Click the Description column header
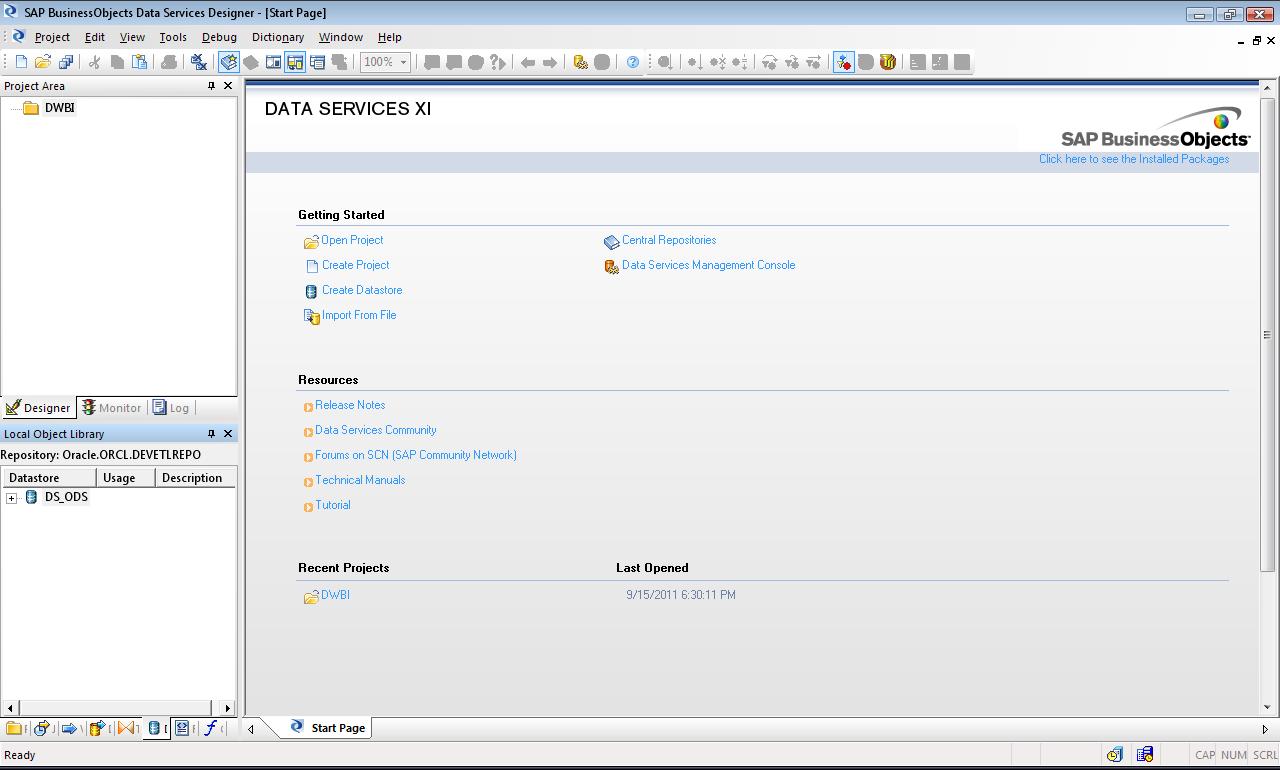 [x=196, y=478]
